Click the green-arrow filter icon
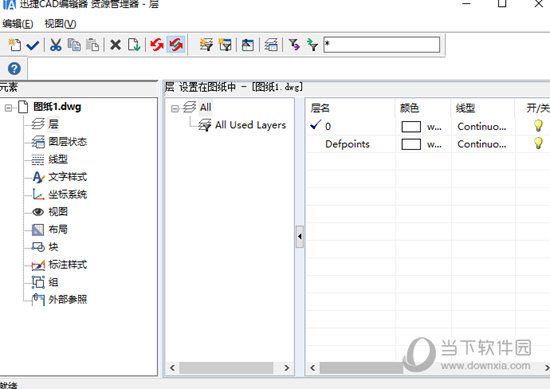 [x=312, y=45]
